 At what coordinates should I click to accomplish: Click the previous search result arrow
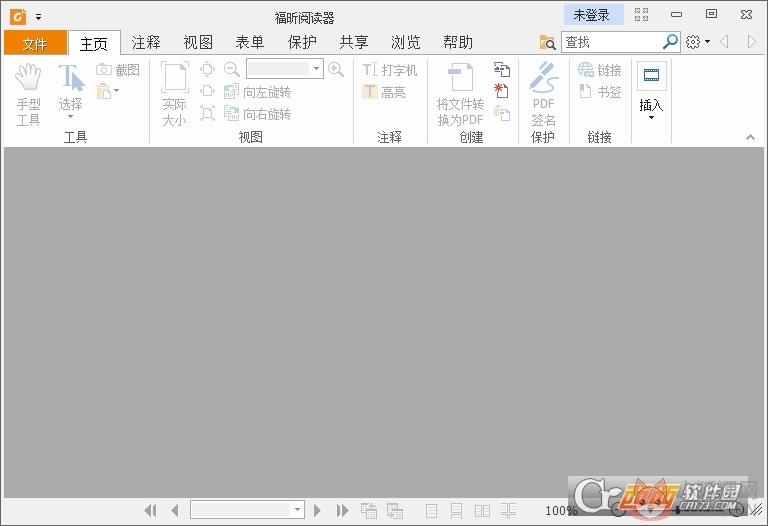tap(725, 42)
